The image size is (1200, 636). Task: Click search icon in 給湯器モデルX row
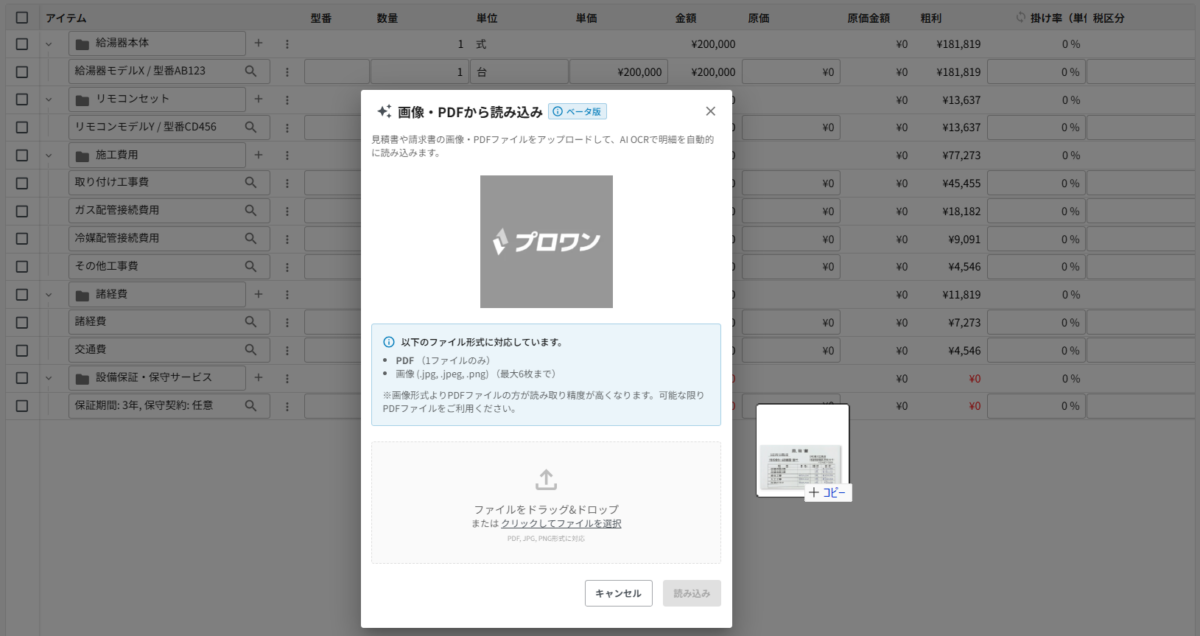[x=251, y=72]
